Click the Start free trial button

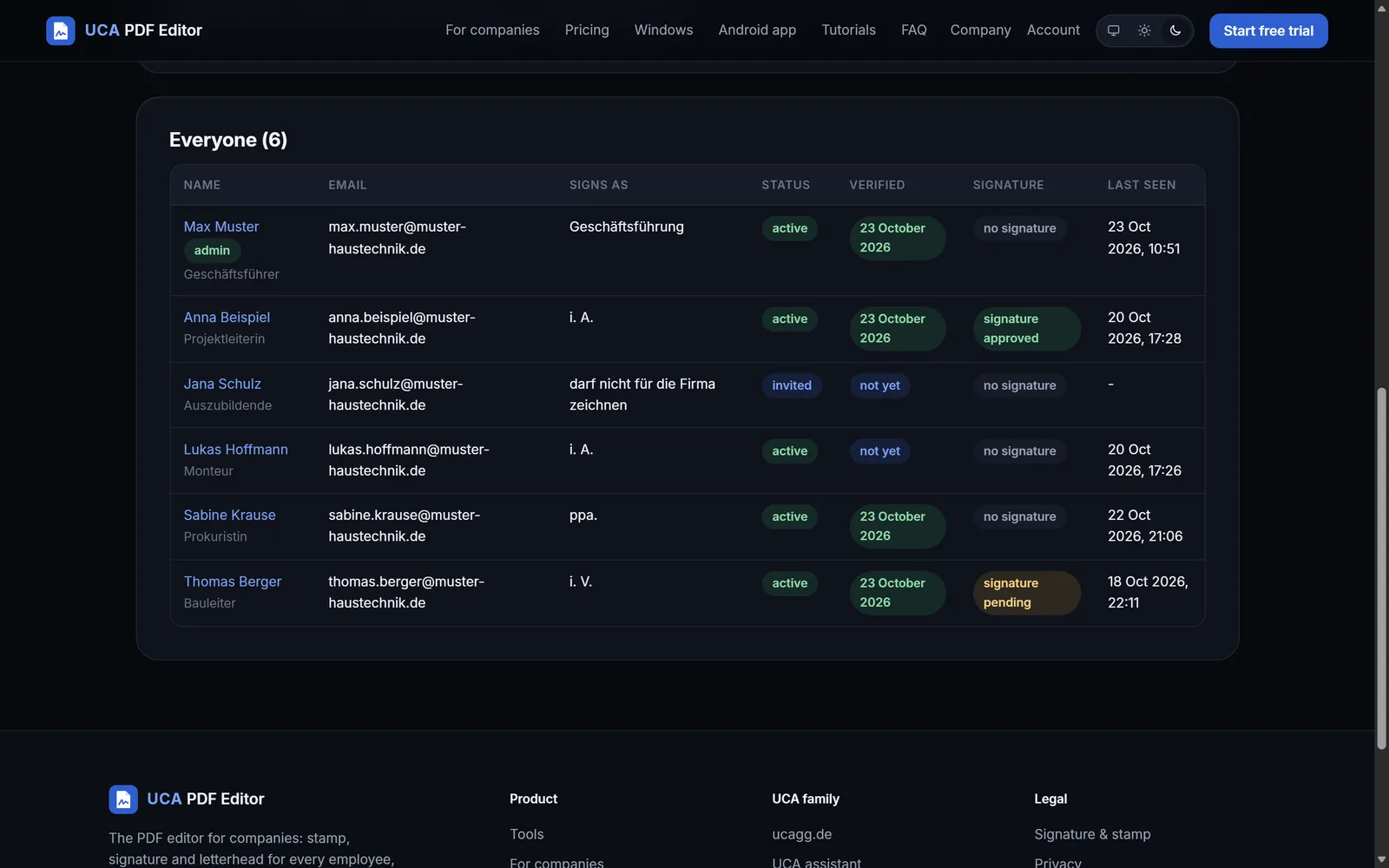(1268, 30)
